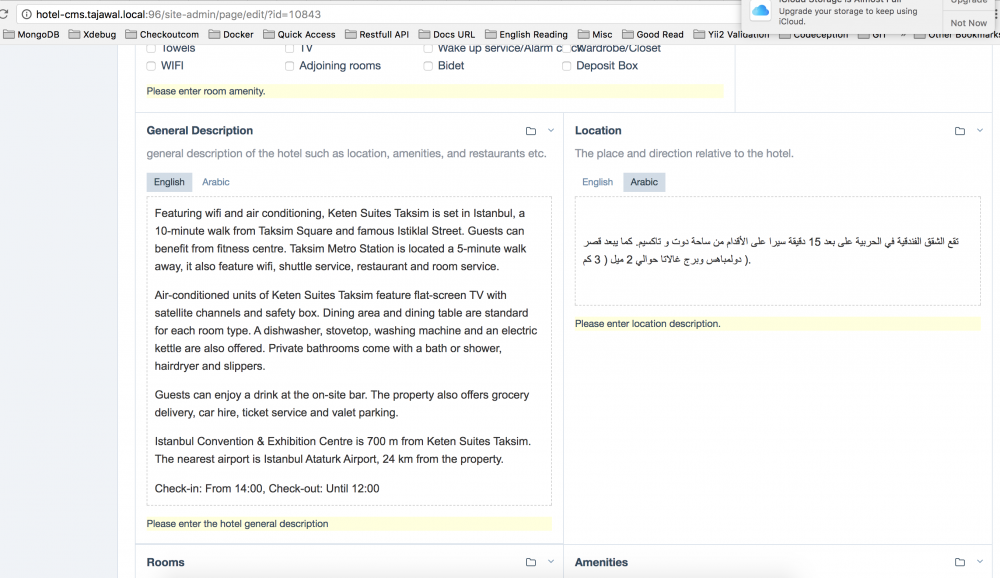Screen dimensions: 1000x578
Task: Check the Towels amenity checkbox
Action: click(x=151, y=48)
